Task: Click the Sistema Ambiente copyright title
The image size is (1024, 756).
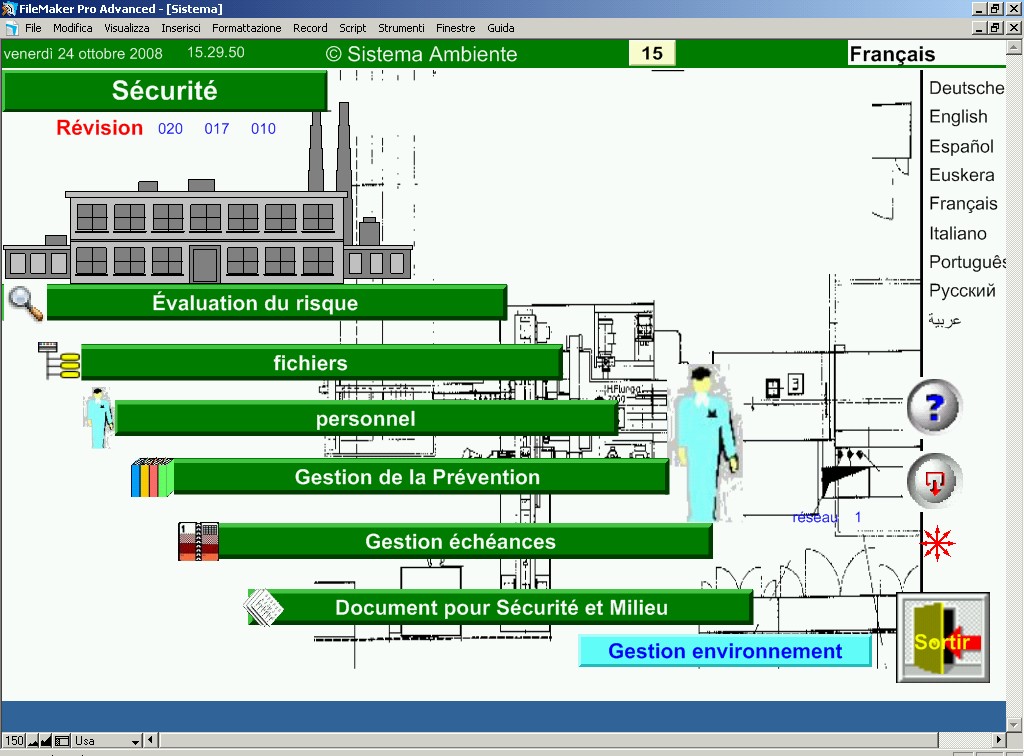Action: click(x=421, y=54)
